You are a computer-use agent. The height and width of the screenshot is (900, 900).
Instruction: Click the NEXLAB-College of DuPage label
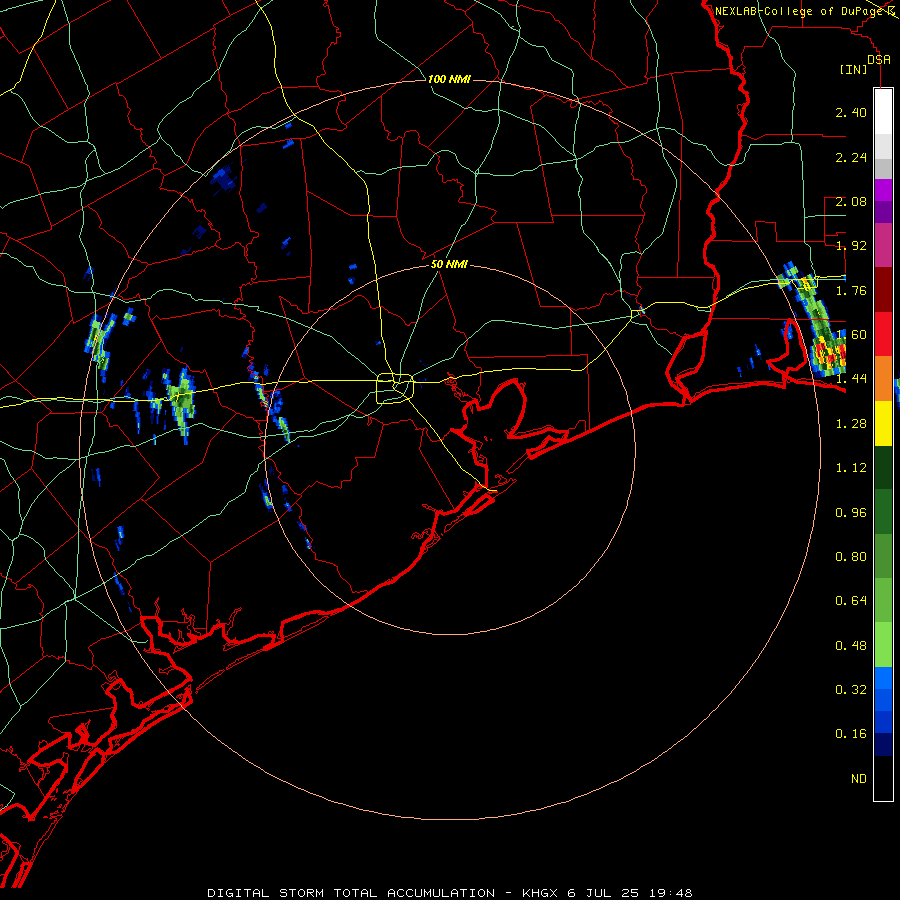point(798,11)
